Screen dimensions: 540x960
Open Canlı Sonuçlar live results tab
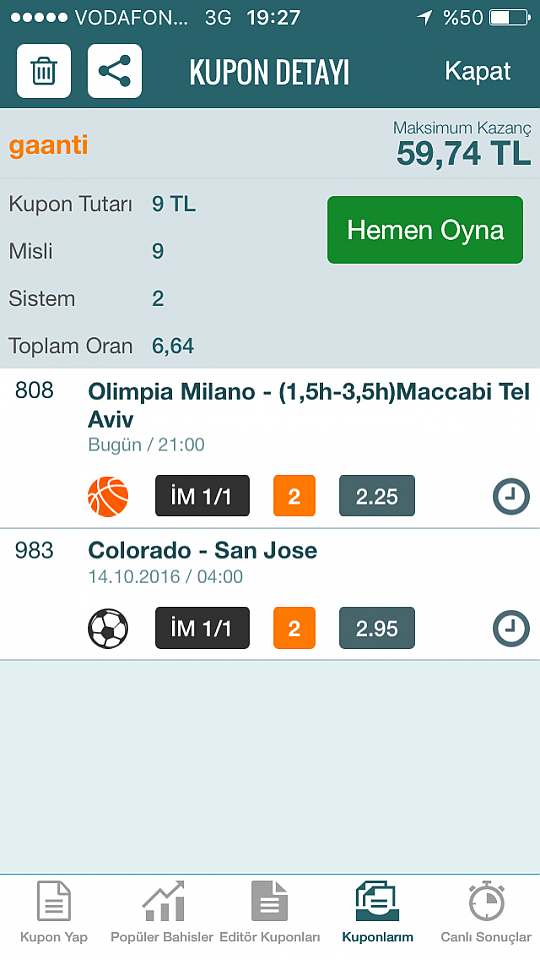pyautogui.click(x=486, y=912)
